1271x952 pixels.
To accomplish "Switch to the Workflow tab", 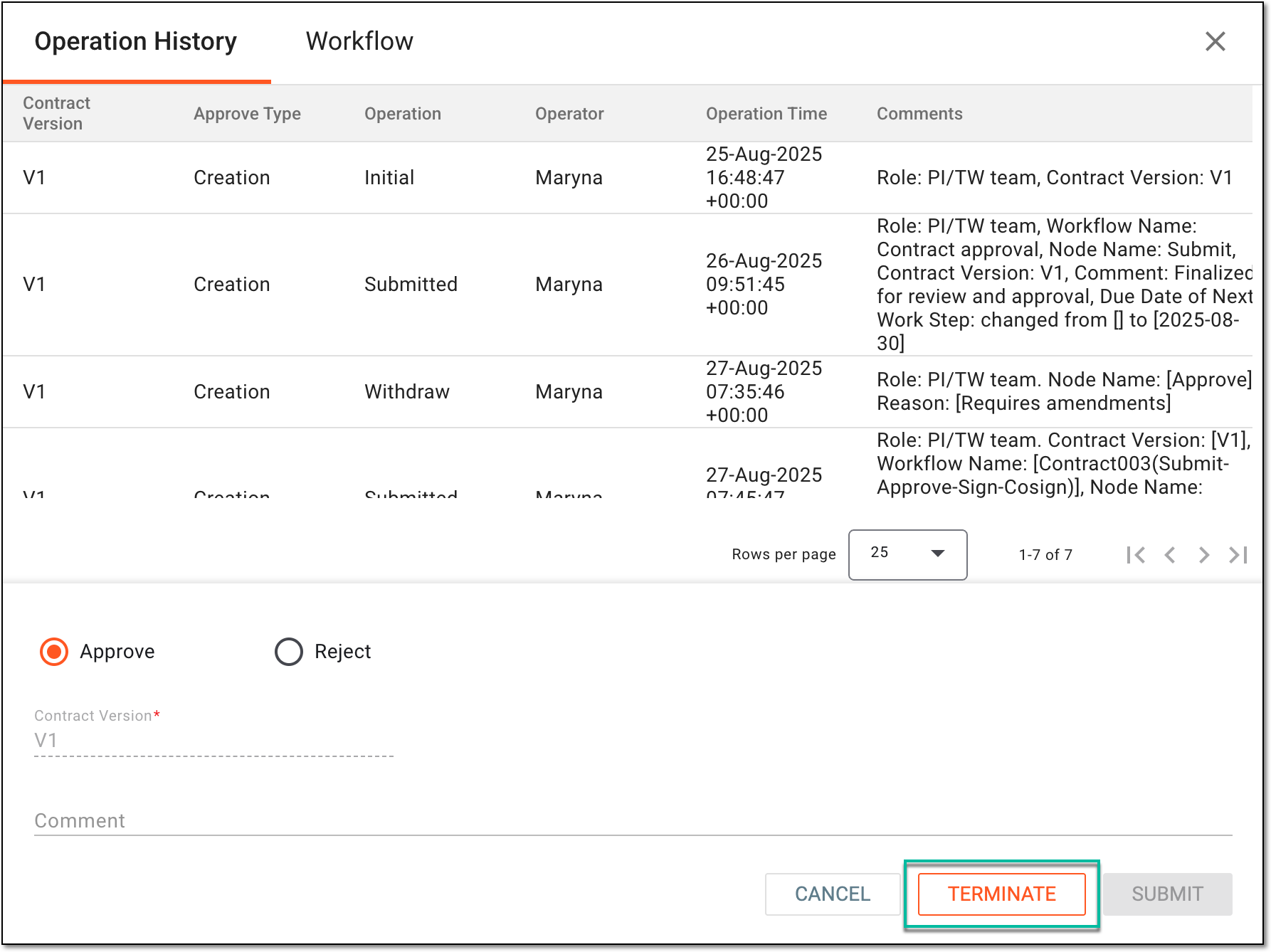I will (x=359, y=41).
